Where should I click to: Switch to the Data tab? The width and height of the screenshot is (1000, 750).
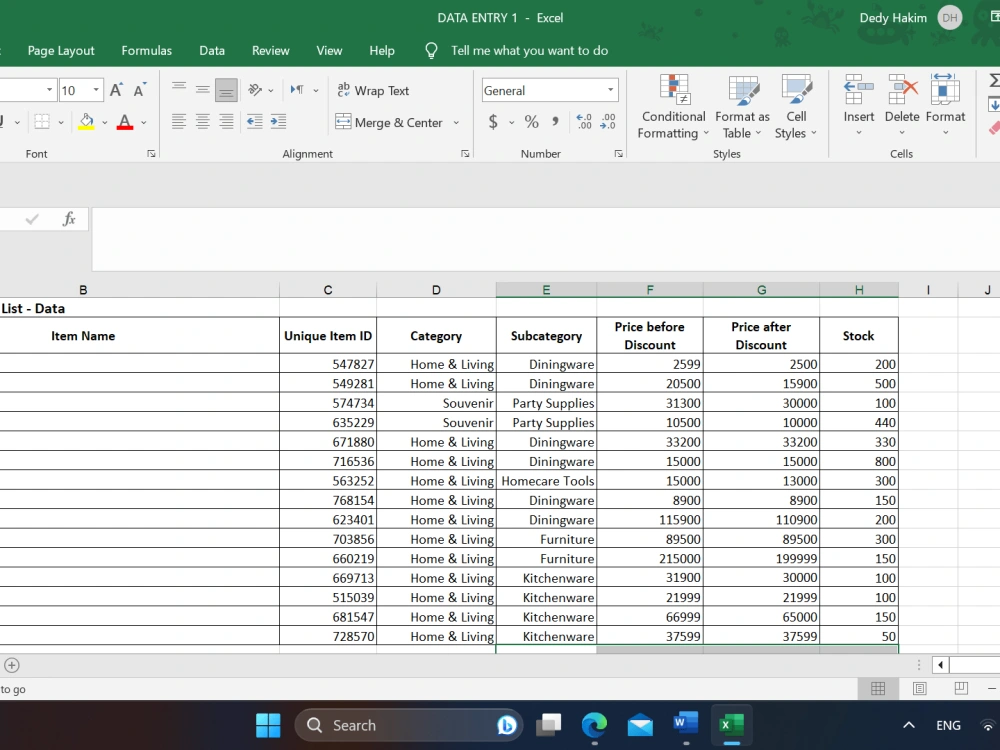212,50
